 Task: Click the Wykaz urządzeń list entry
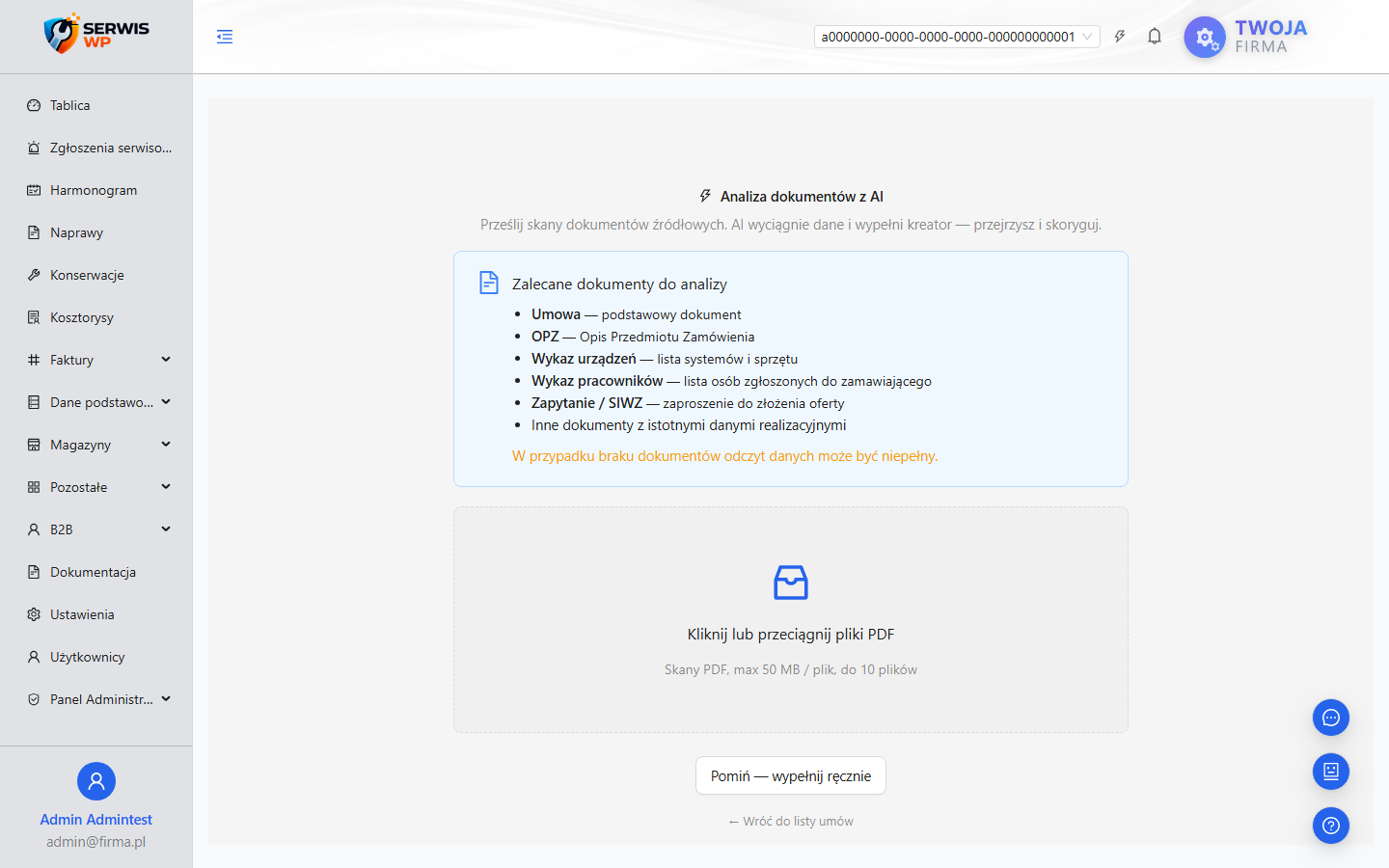pos(665,359)
